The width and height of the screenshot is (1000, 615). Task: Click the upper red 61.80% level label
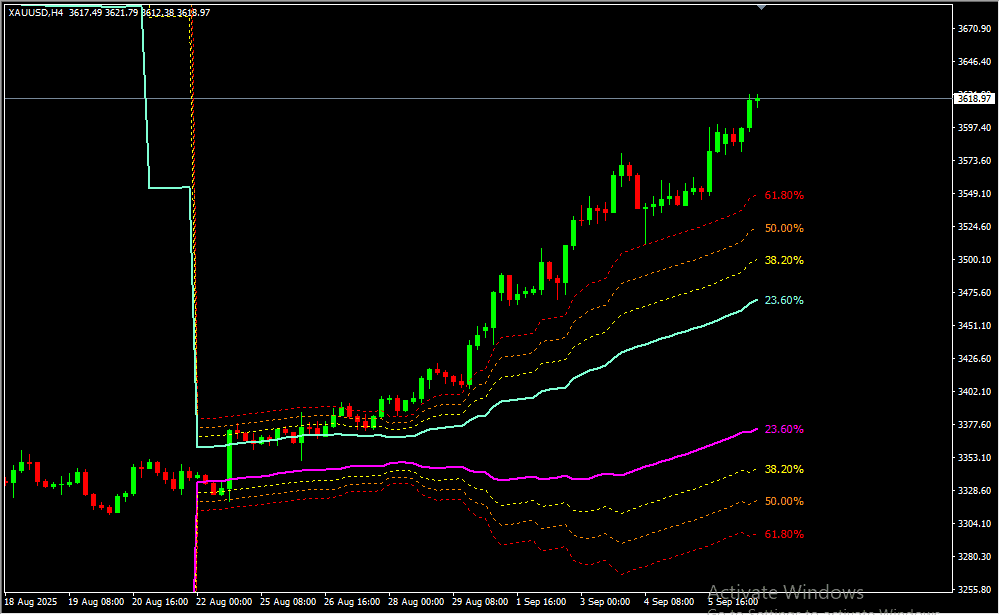tap(783, 196)
